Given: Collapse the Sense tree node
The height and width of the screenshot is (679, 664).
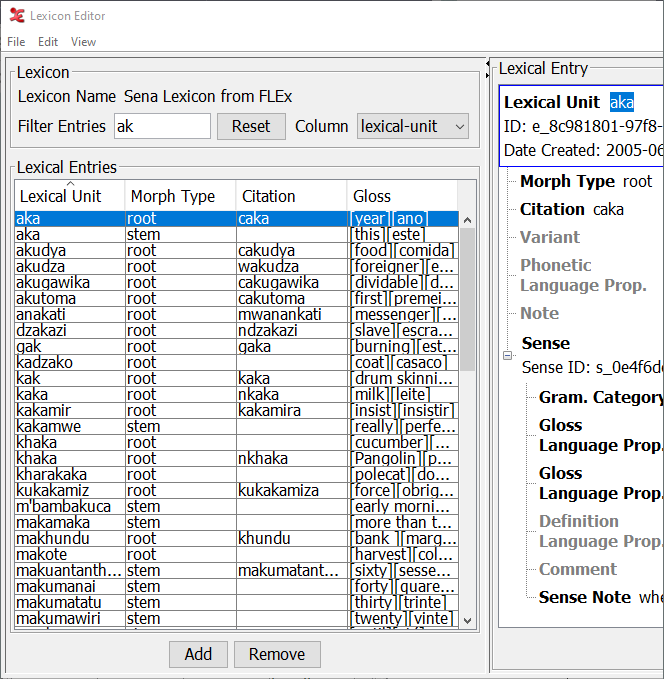Looking at the screenshot, I should coord(508,356).
